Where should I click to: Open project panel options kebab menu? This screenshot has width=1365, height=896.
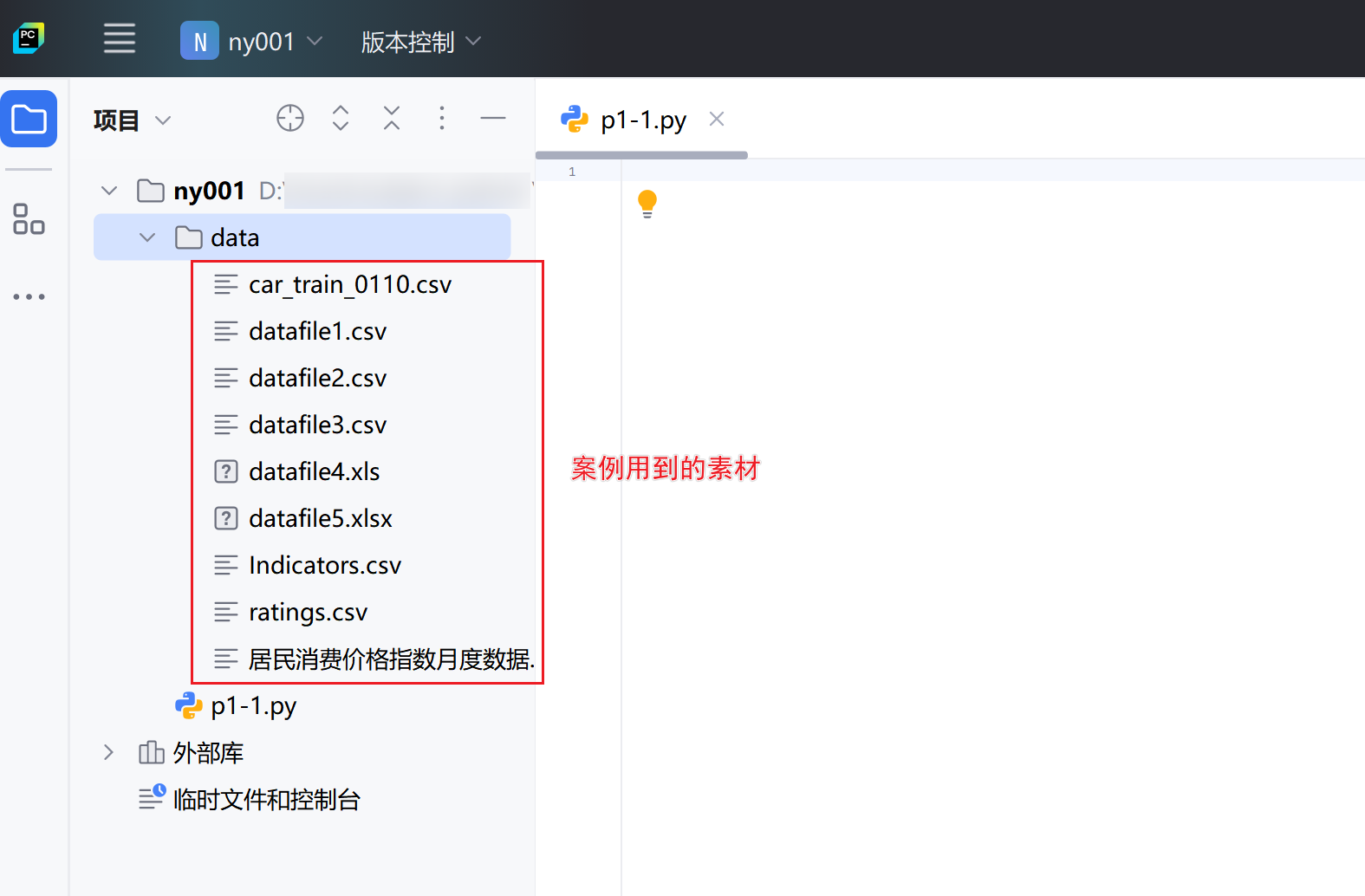[x=442, y=118]
